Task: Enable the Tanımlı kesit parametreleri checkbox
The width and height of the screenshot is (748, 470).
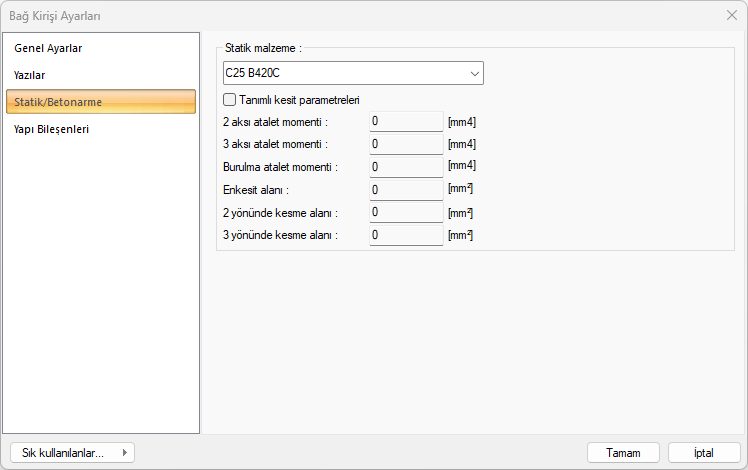Action: (x=230, y=100)
